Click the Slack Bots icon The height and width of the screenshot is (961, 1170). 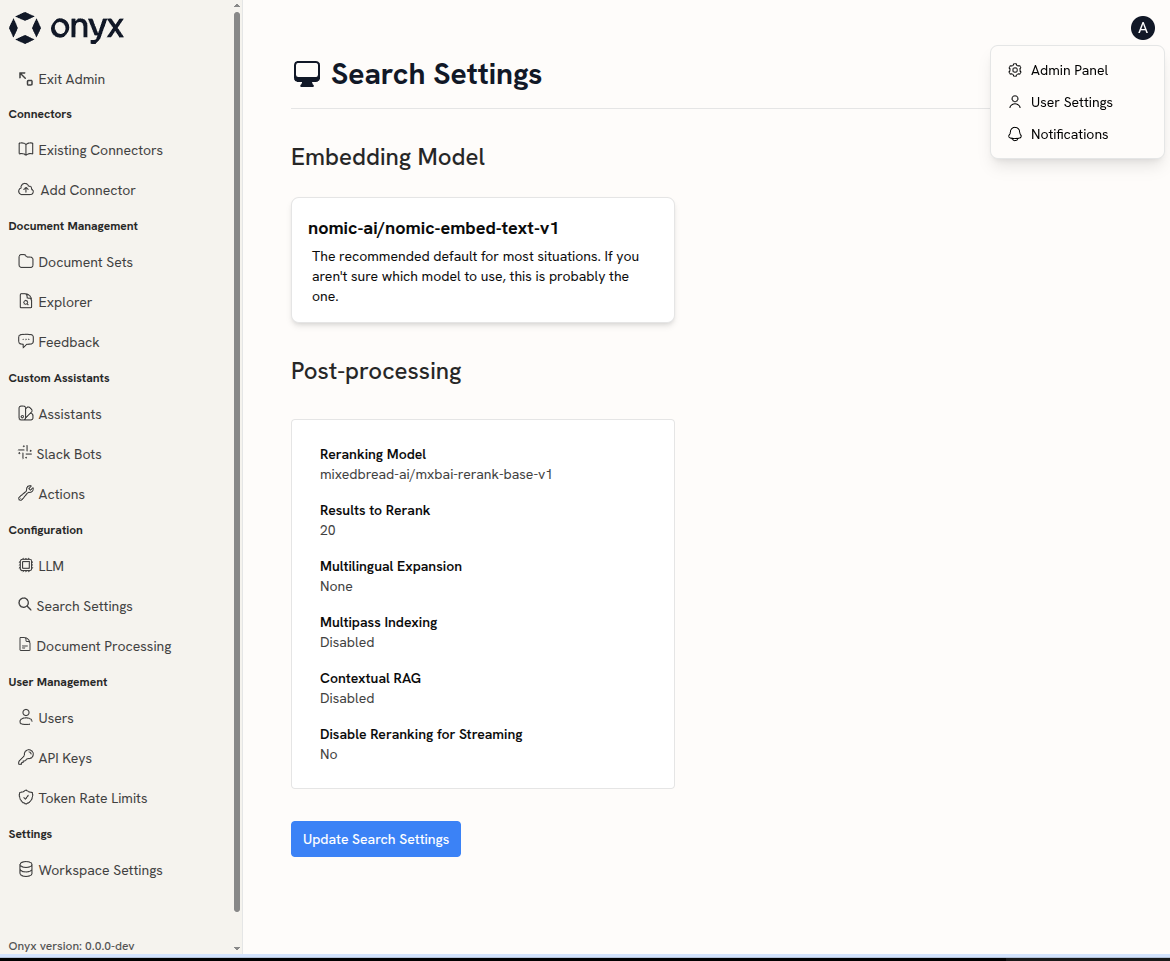point(25,453)
